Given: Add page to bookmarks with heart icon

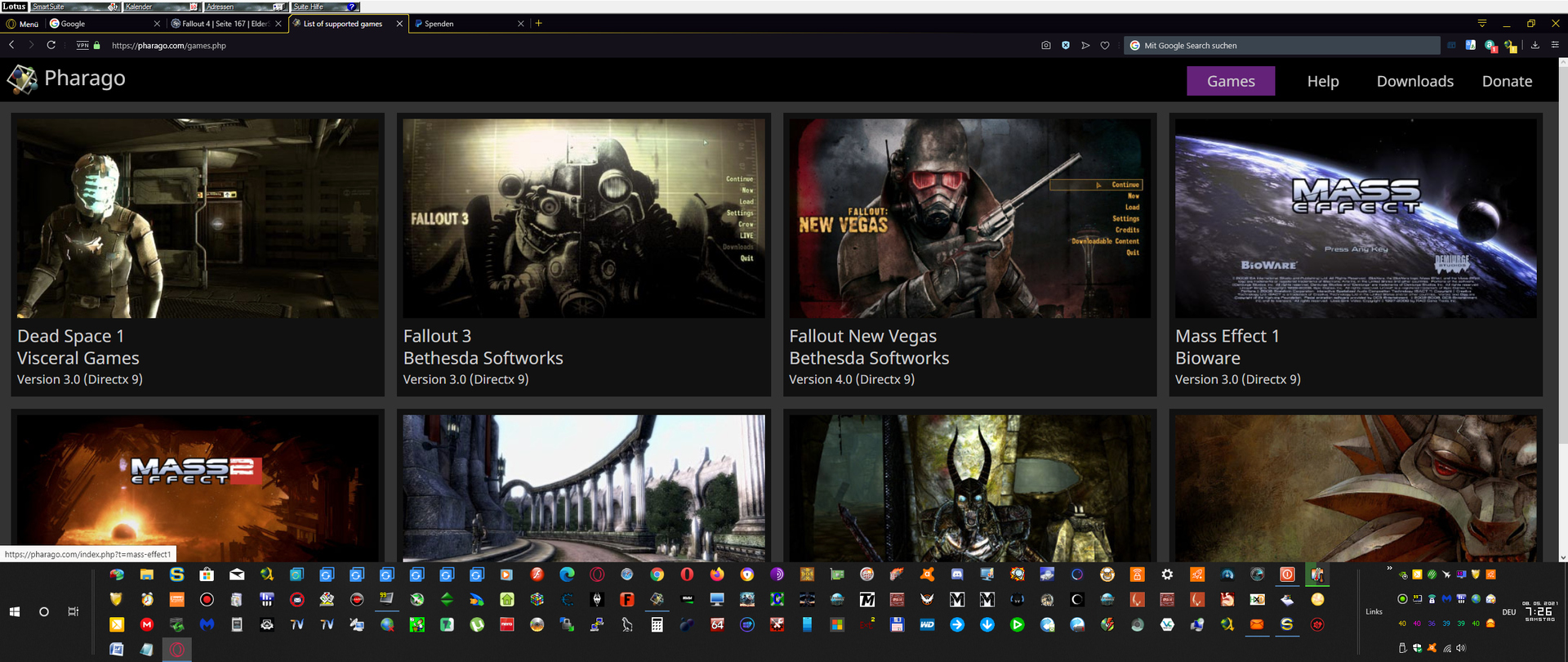Looking at the screenshot, I should coord(1105,46).
